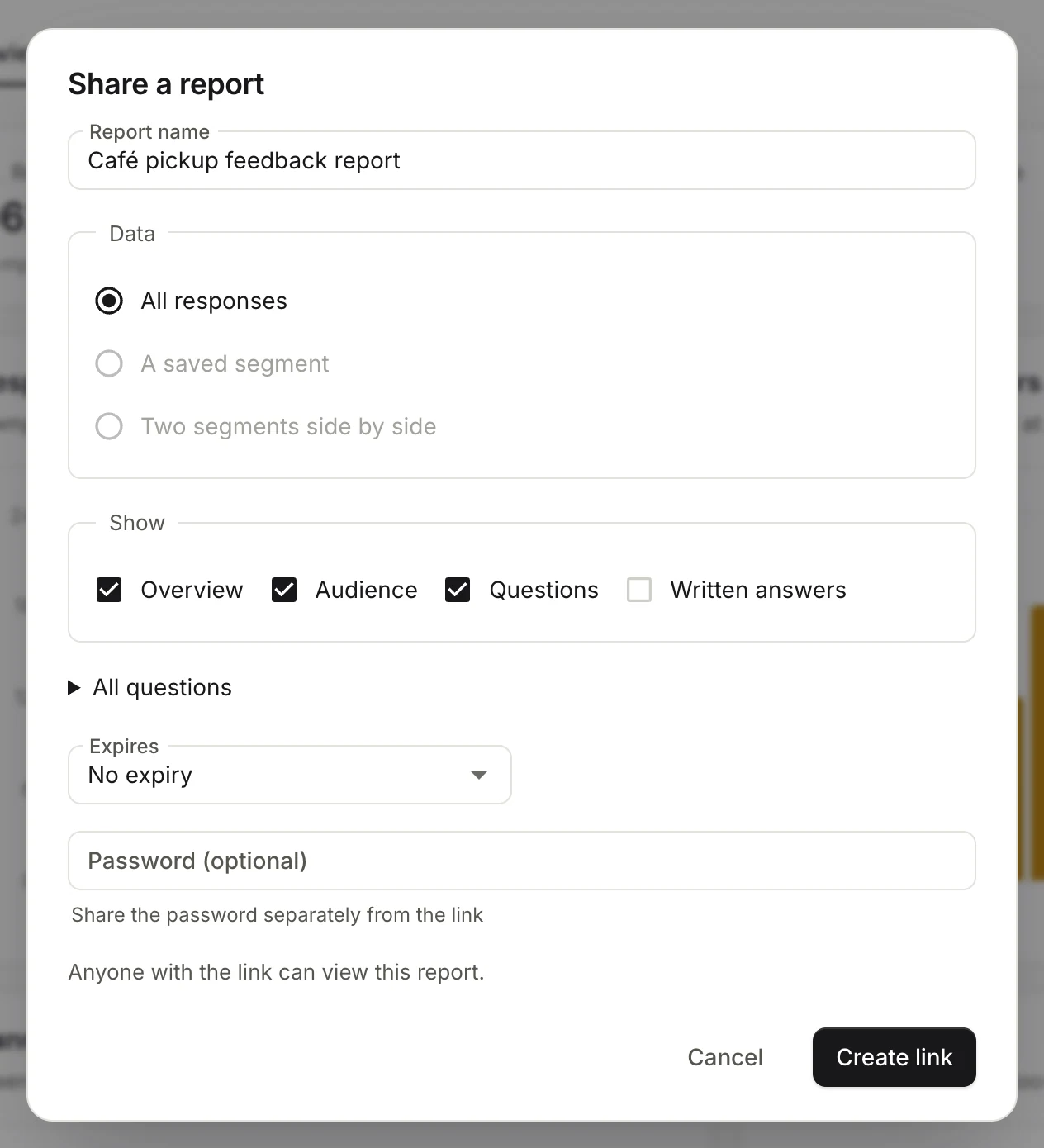
Task: Select Two segments side by side
Action: point(109,426)
